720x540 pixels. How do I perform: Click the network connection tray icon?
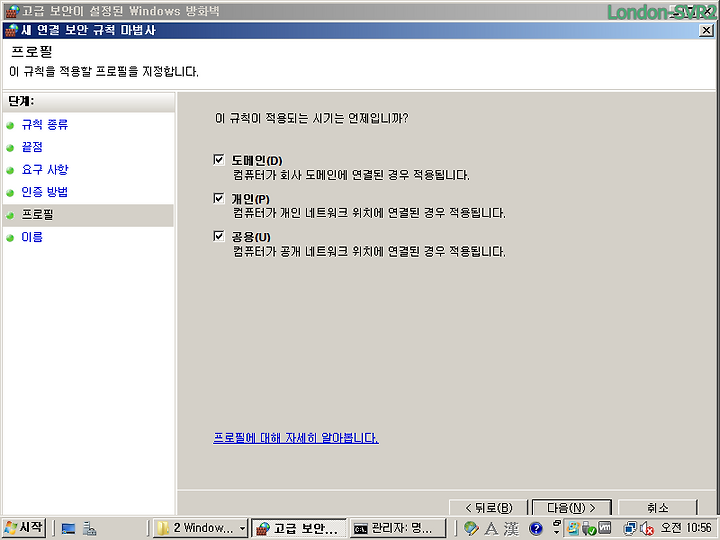(x=630, y=529)
